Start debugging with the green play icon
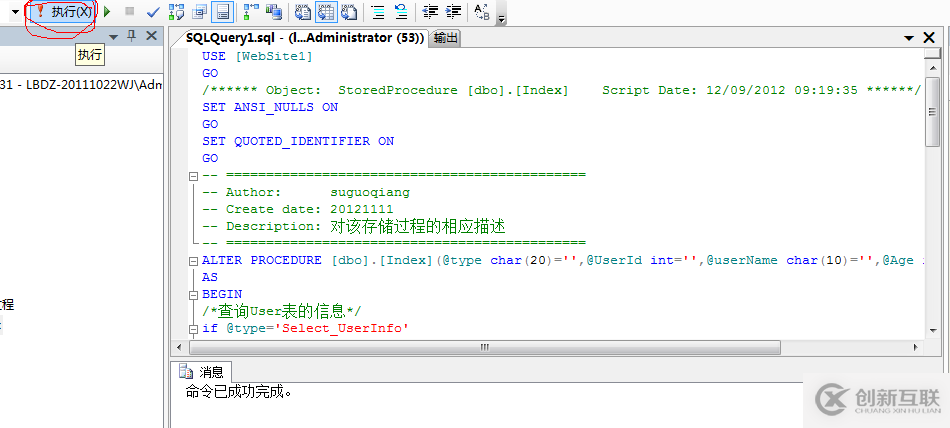Viewport: 950px width, 428px height. point(107,12)
